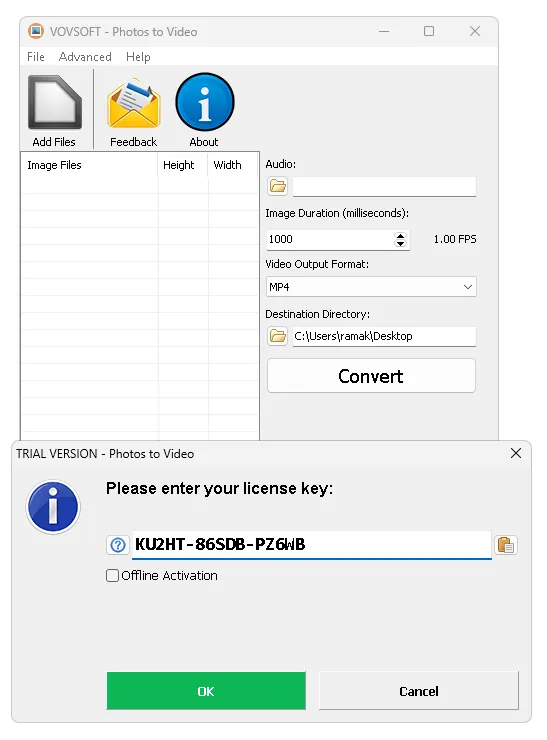Viewport: 547px width, 740px height.
Task: Expand the Video Output Format dropdown
Action: 371,286
